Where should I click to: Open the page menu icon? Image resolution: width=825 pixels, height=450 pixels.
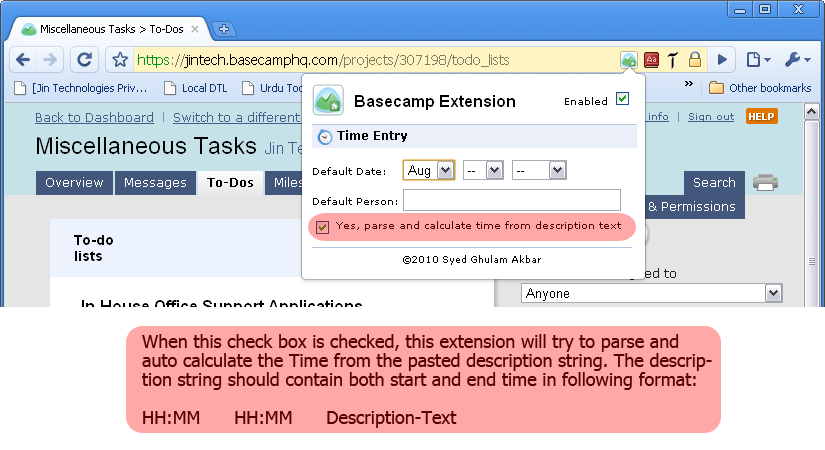point(758,59)
